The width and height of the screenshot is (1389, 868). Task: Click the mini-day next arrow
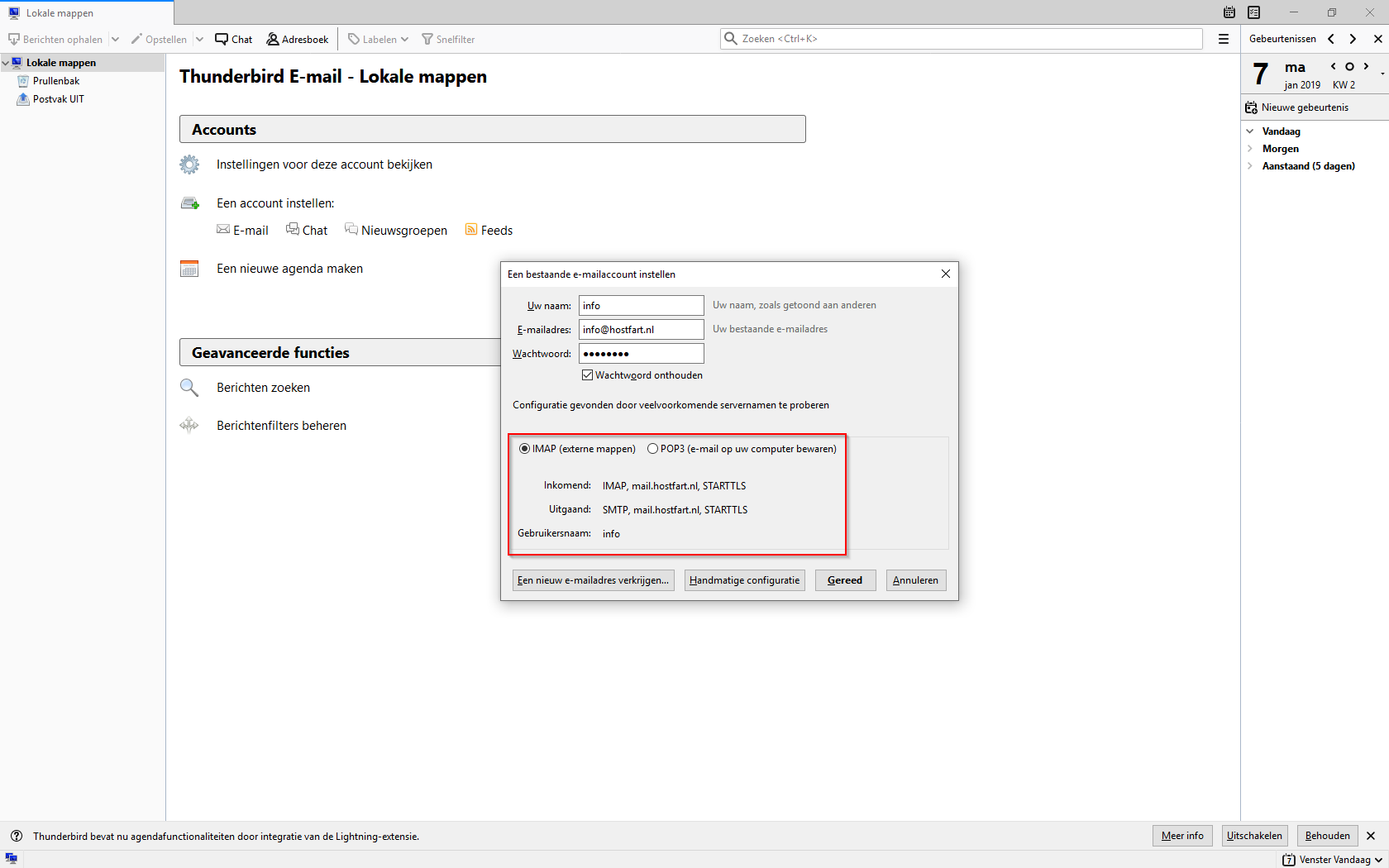pos(1366,67)
